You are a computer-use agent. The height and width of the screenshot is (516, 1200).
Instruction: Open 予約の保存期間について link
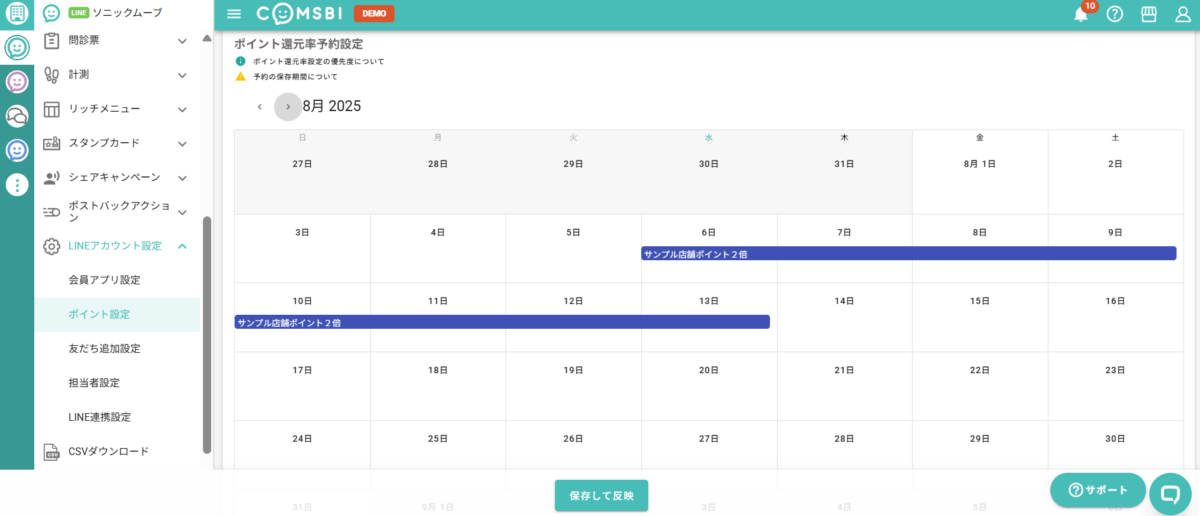(295, 76)
